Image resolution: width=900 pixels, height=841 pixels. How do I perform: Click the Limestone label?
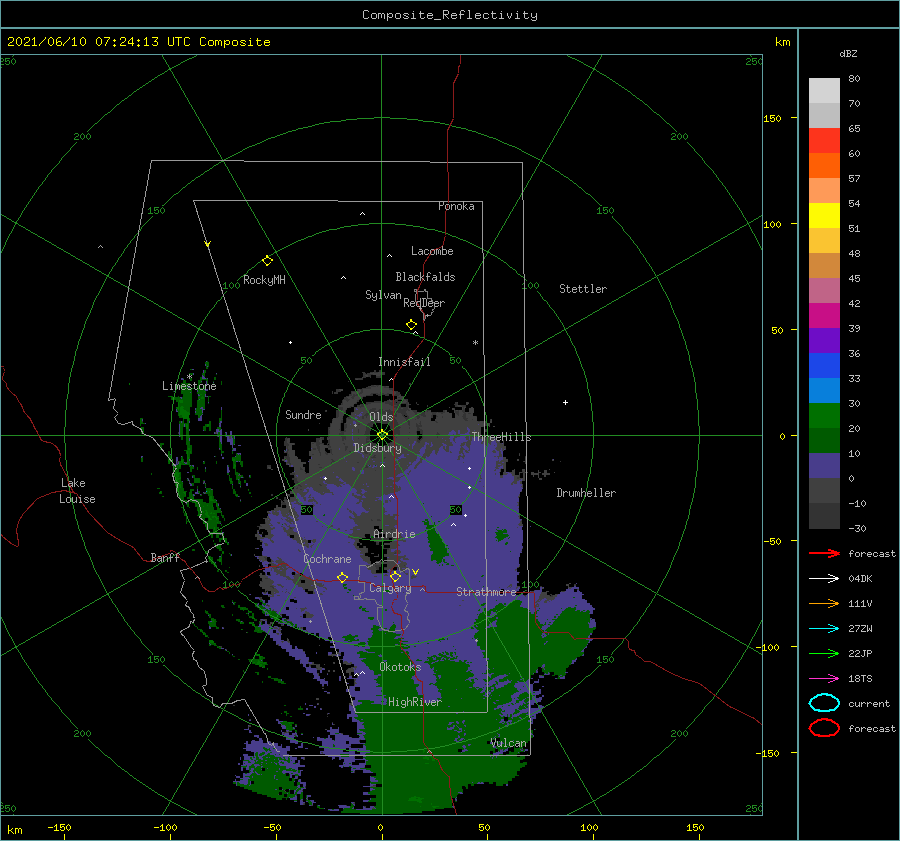189,386
